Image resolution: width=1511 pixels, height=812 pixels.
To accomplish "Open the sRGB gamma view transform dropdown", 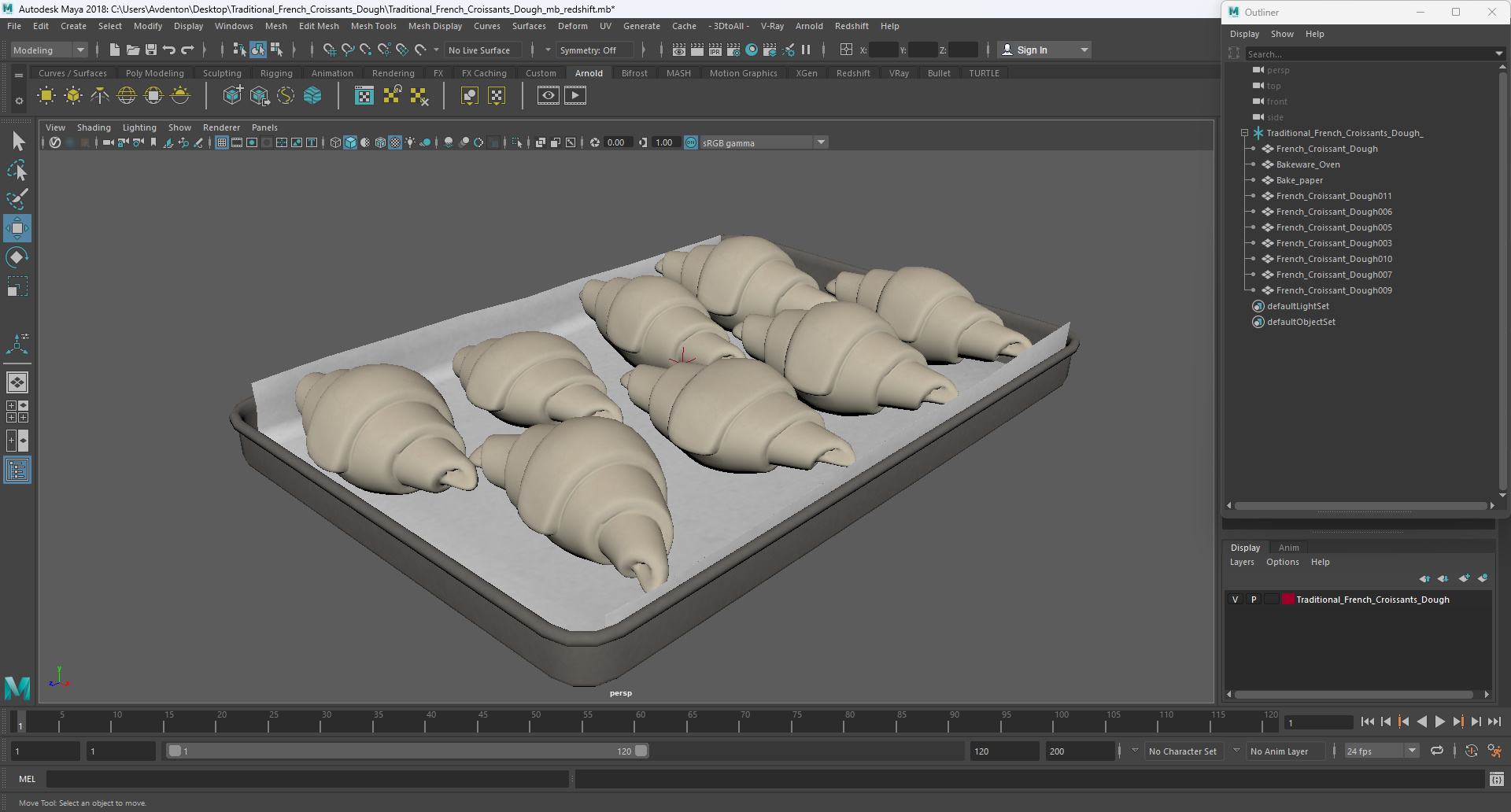I will [x=763, y=142].
